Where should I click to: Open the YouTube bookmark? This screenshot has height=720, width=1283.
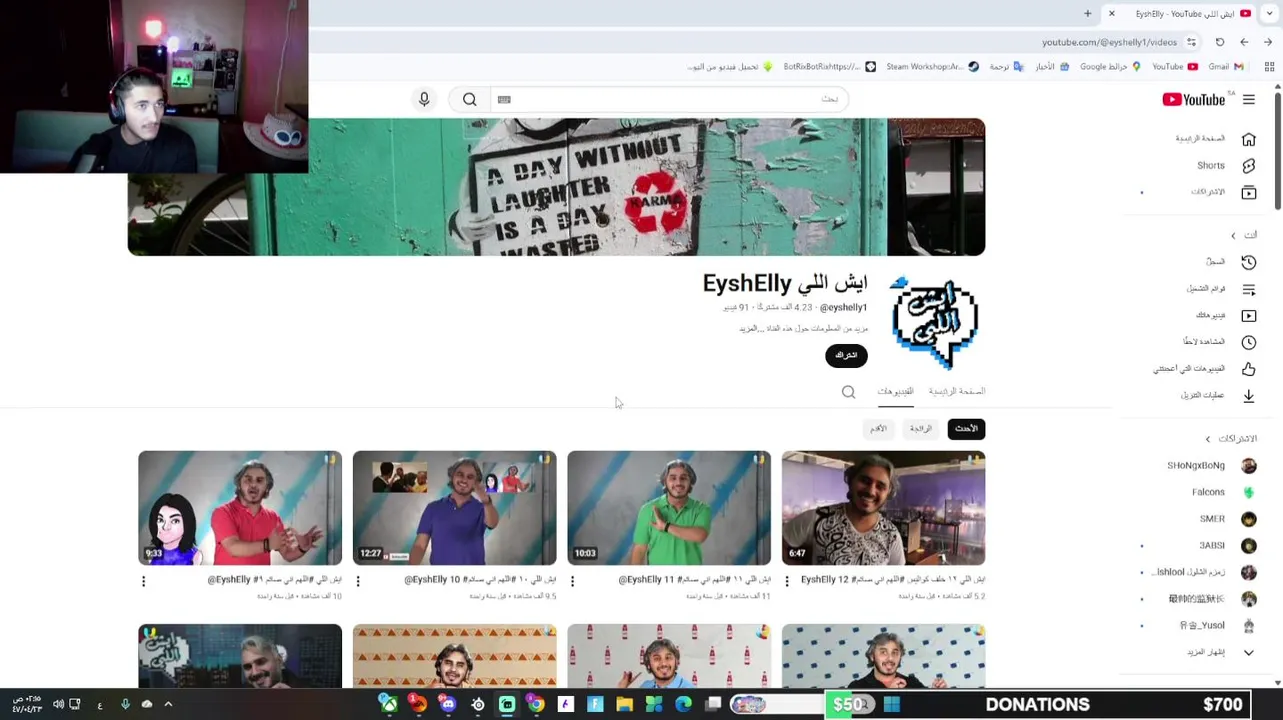tap(1174, 67)
